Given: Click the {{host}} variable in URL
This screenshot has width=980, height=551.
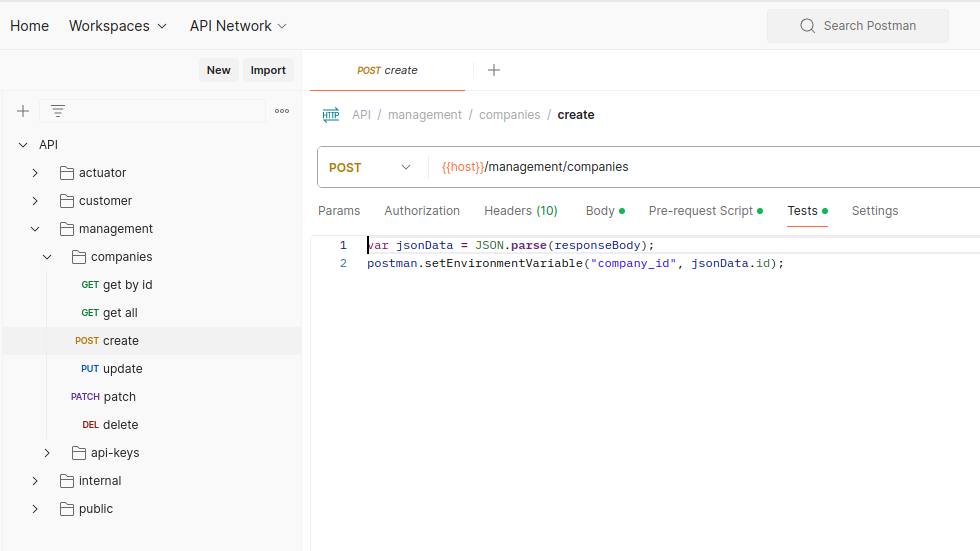Looking at the screenshot, I should 463,167.
